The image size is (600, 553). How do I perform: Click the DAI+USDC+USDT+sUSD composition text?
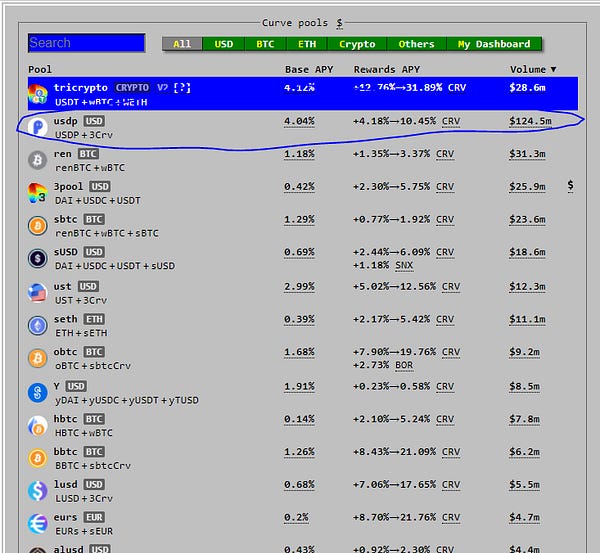click(x=115, y=266)
